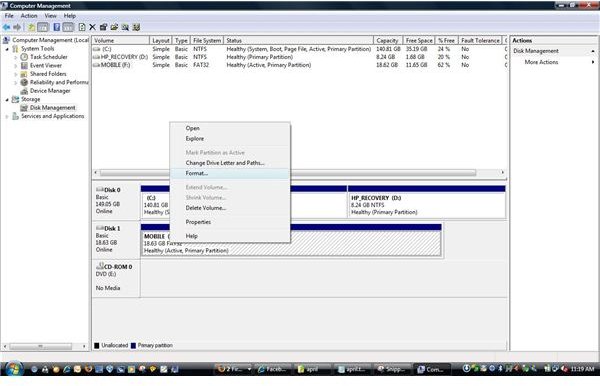The height and width of the screenshot is (386, 600).
Task: Choose Properties from the context menu
Action: (x=230, y=222)
